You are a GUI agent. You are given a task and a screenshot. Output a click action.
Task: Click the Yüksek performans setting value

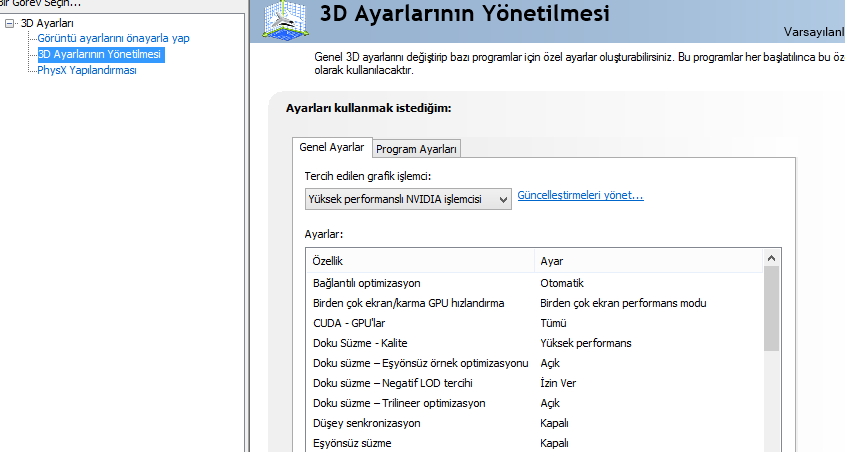pyautogui.click(x=586, y=343)
